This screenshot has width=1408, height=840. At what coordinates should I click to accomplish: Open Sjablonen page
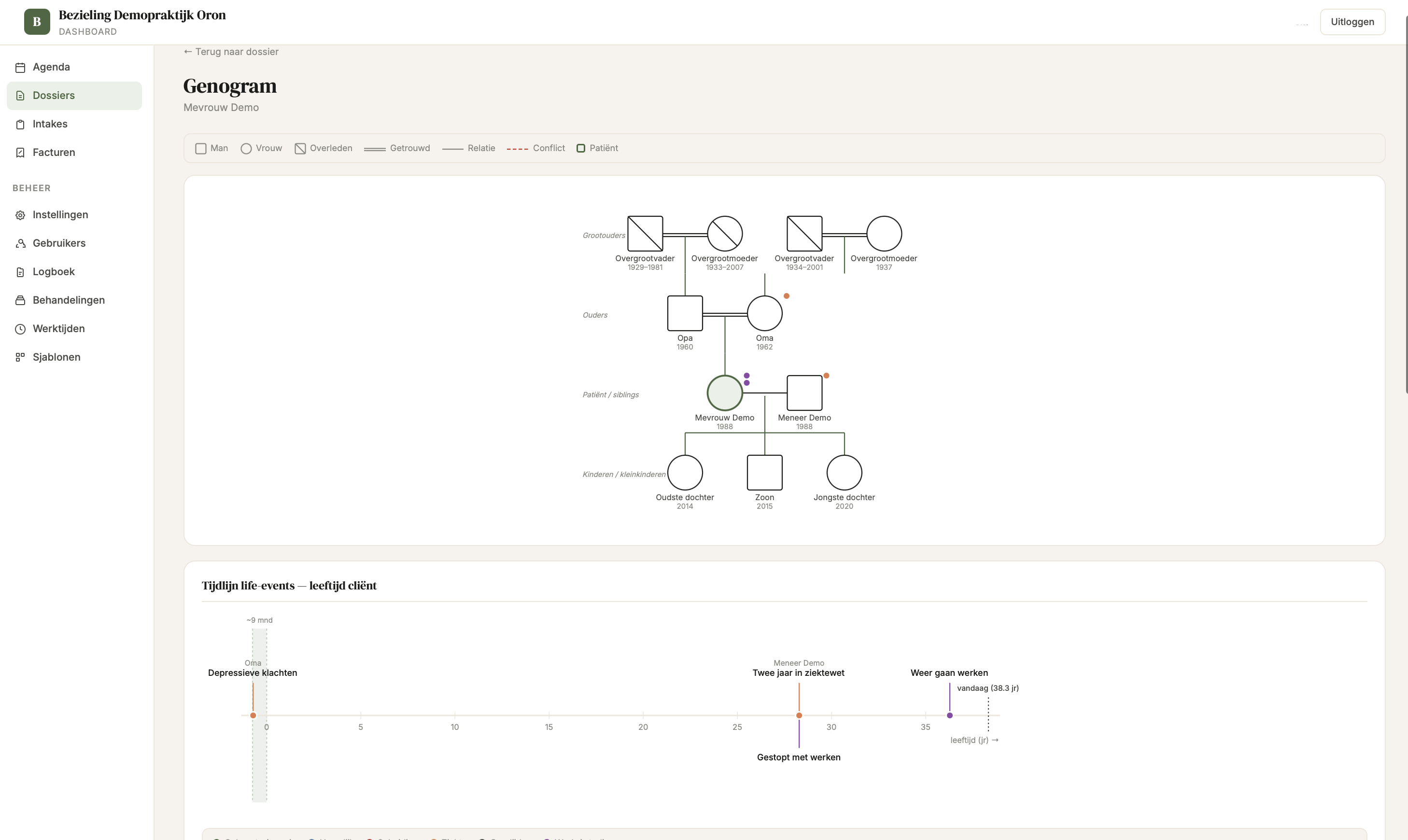pos(74,357)
